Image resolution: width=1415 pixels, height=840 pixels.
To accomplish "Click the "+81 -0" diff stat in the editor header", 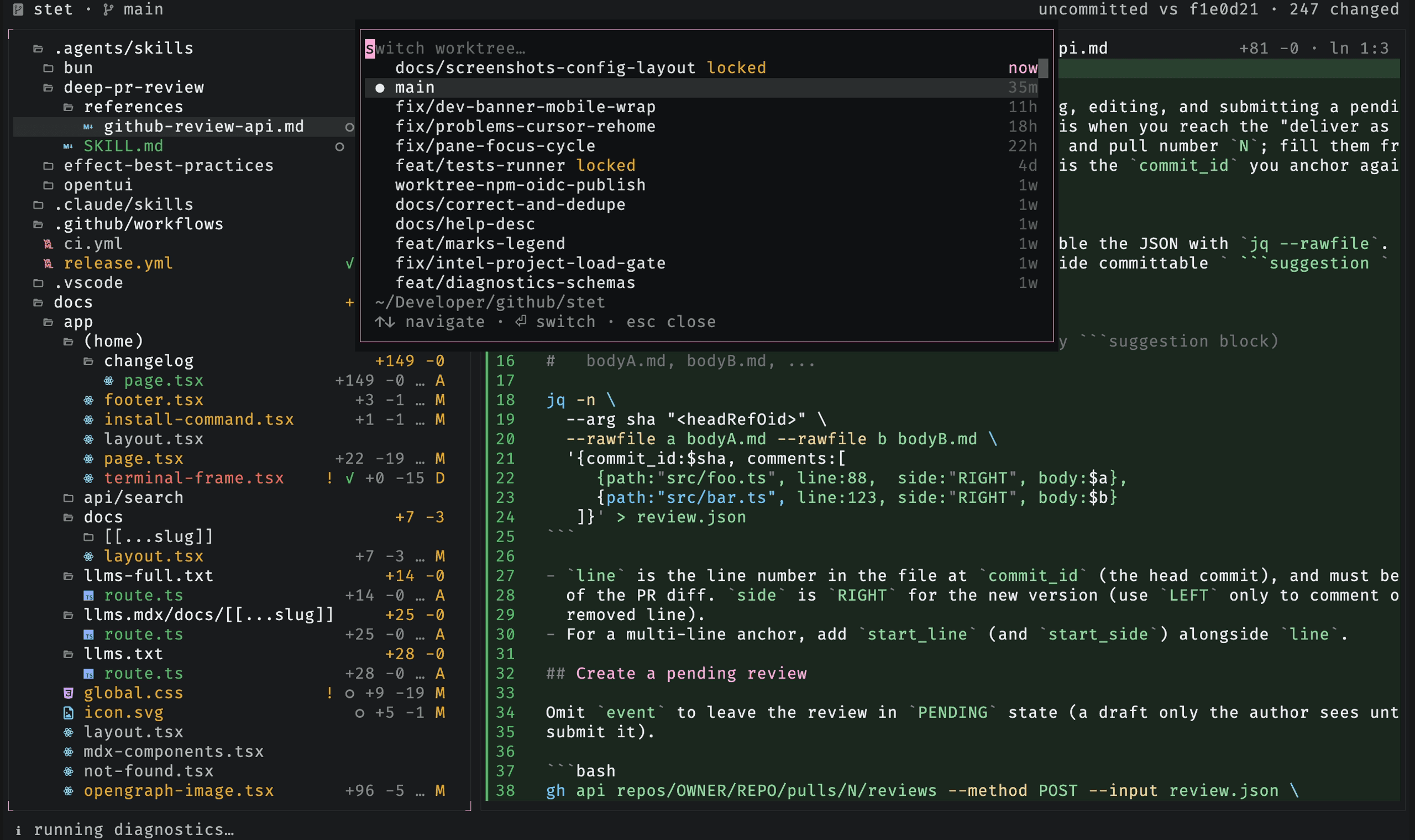I will coord(1269,49).
